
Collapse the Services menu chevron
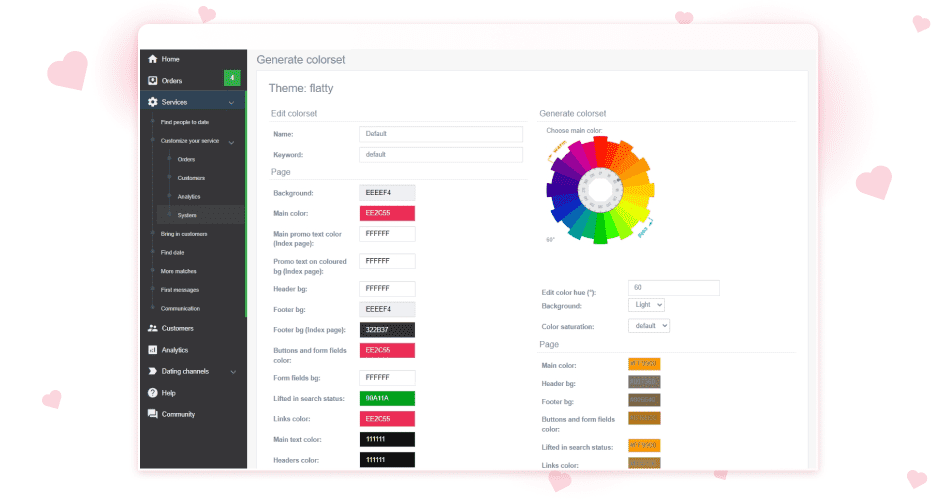(x=232, y=102)
